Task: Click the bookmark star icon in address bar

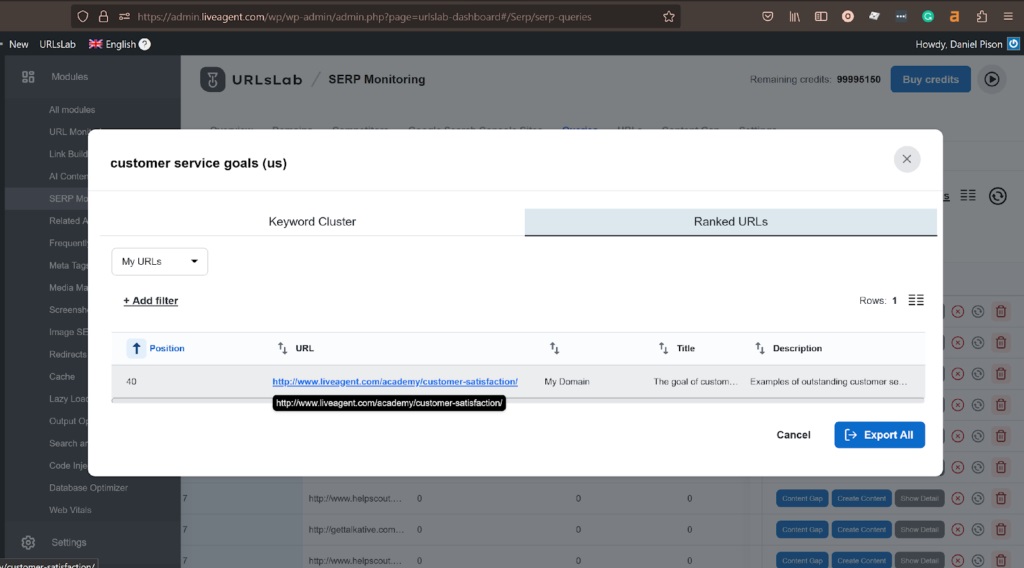Action: (x=669, y=17)
